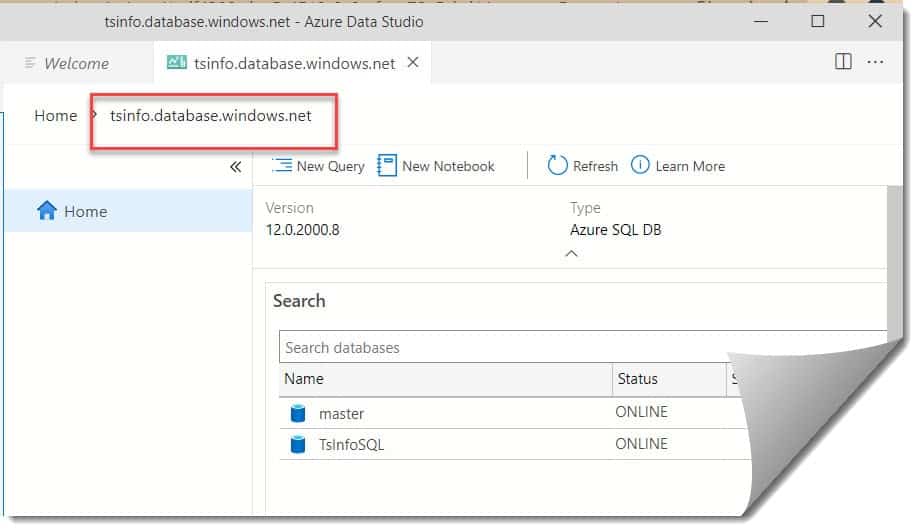Click the tsinfo.database.windows.net breadcrumb
Image resolution: width=918 pixels, height=531 pixels.
click(x=211, y=116)
